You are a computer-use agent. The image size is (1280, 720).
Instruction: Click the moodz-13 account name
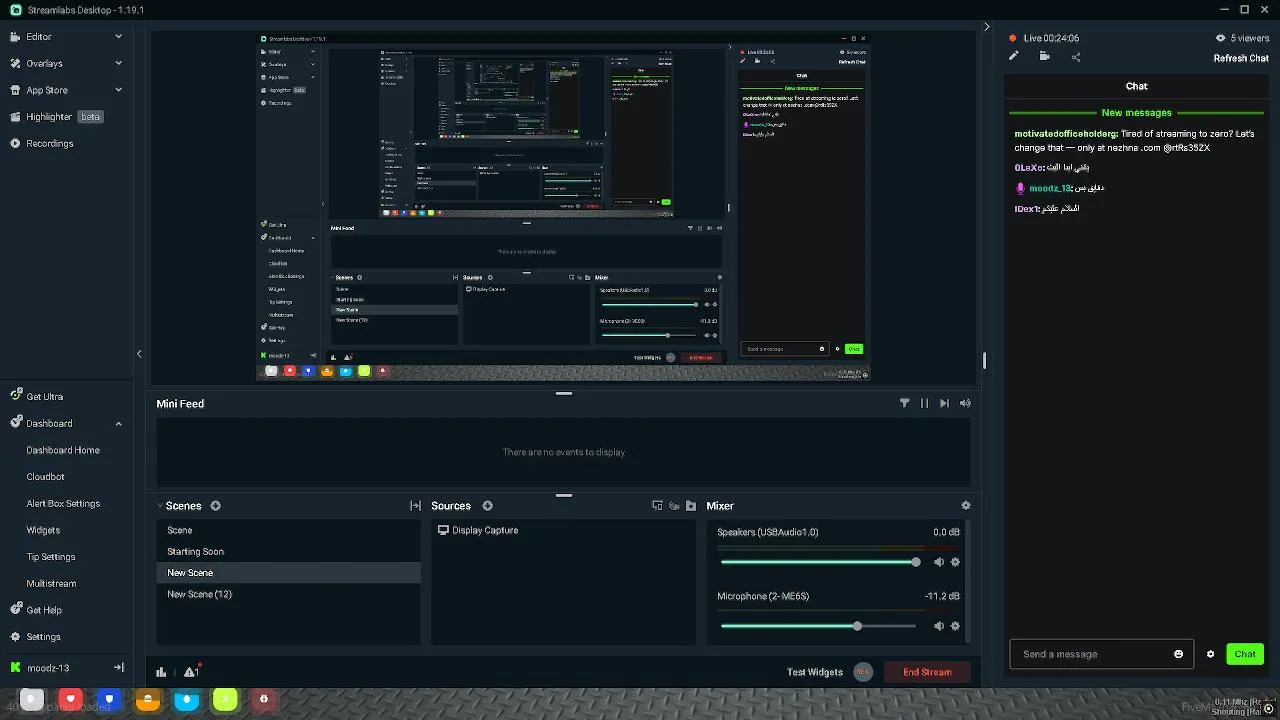pos(48,668)
